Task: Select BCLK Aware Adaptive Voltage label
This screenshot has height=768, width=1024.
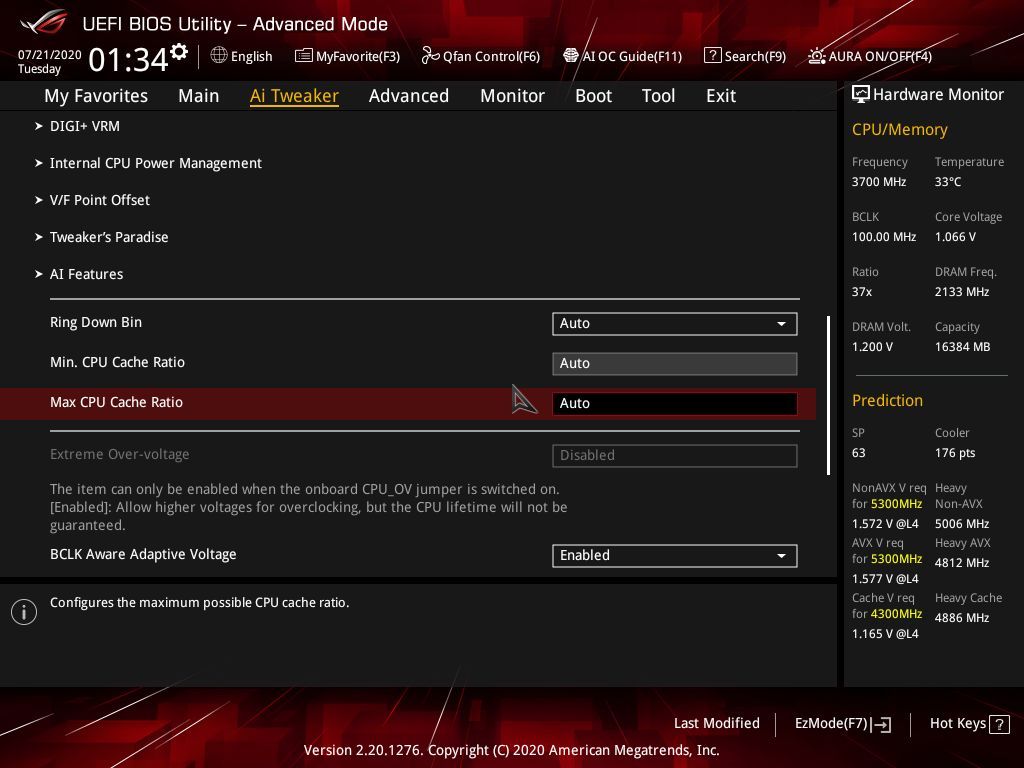Action: [143, 554]
